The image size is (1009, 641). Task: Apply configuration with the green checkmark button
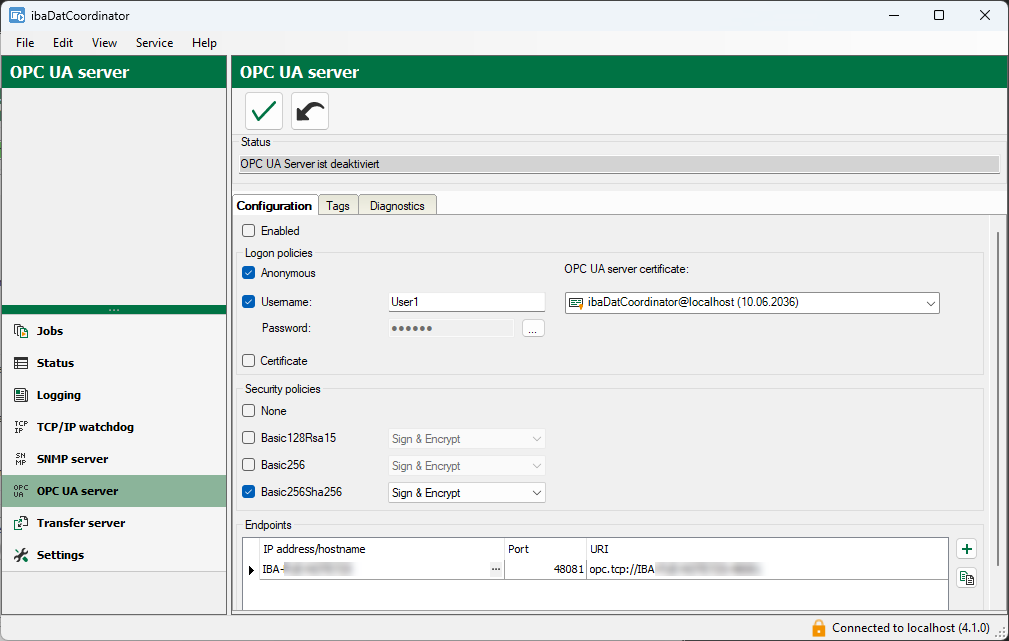(x=264, y=111)
